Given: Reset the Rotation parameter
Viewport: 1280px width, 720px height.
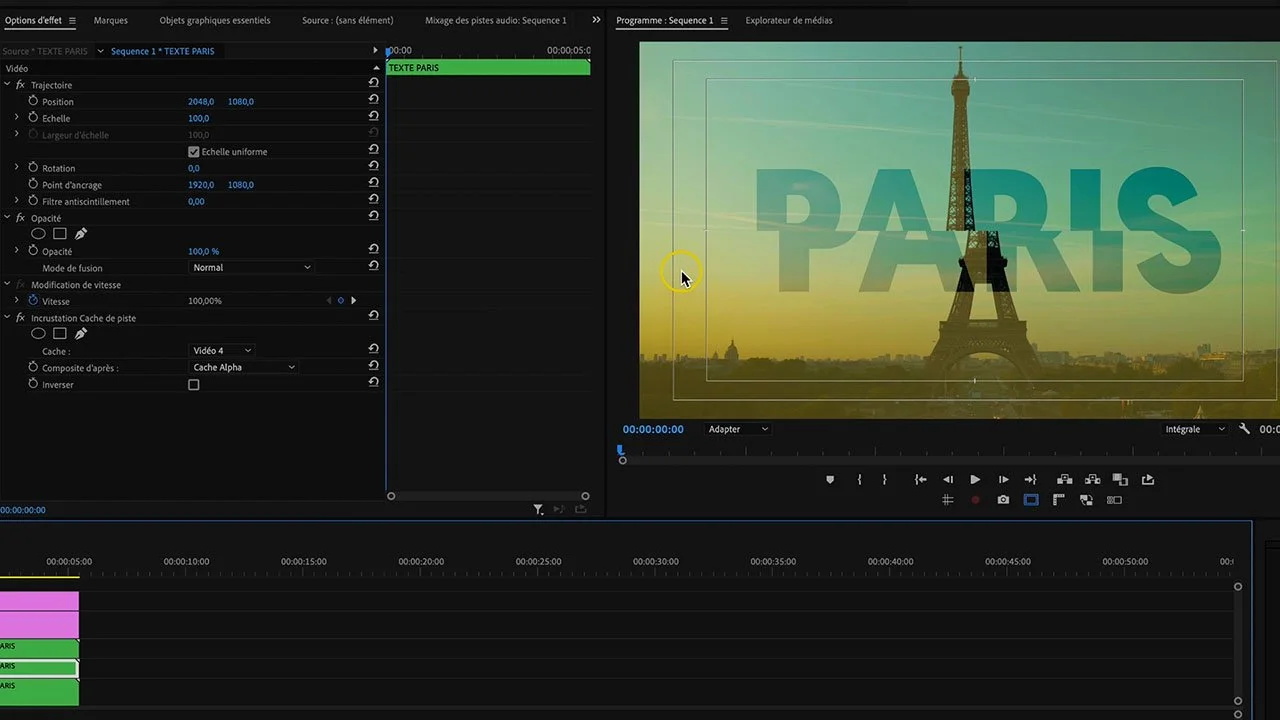Looking at the screenshot, I should click(373, 168).
